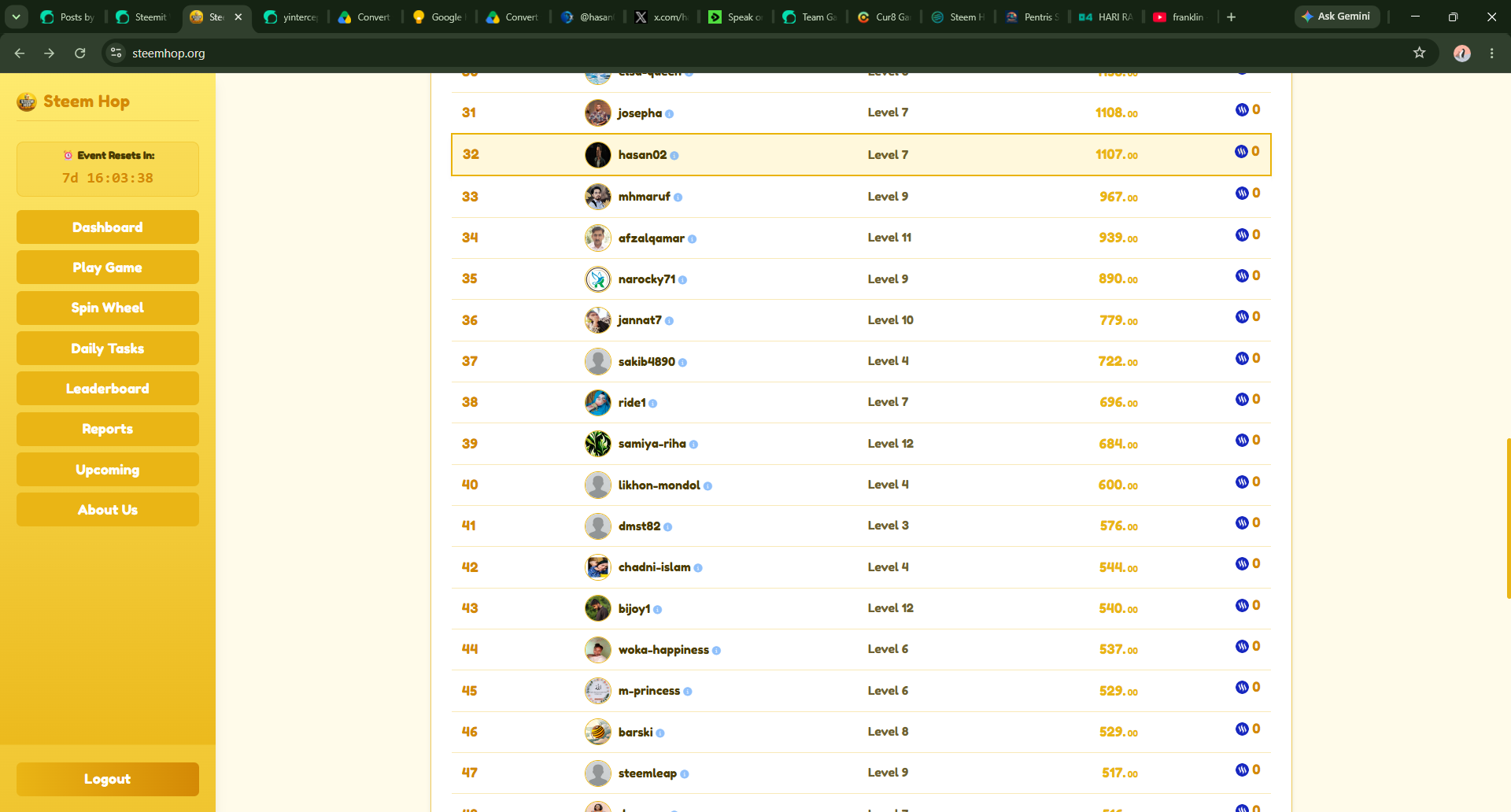Open a new browser tab
The width and height of the screenshot is (1511, 812).
pos(1232,17)
